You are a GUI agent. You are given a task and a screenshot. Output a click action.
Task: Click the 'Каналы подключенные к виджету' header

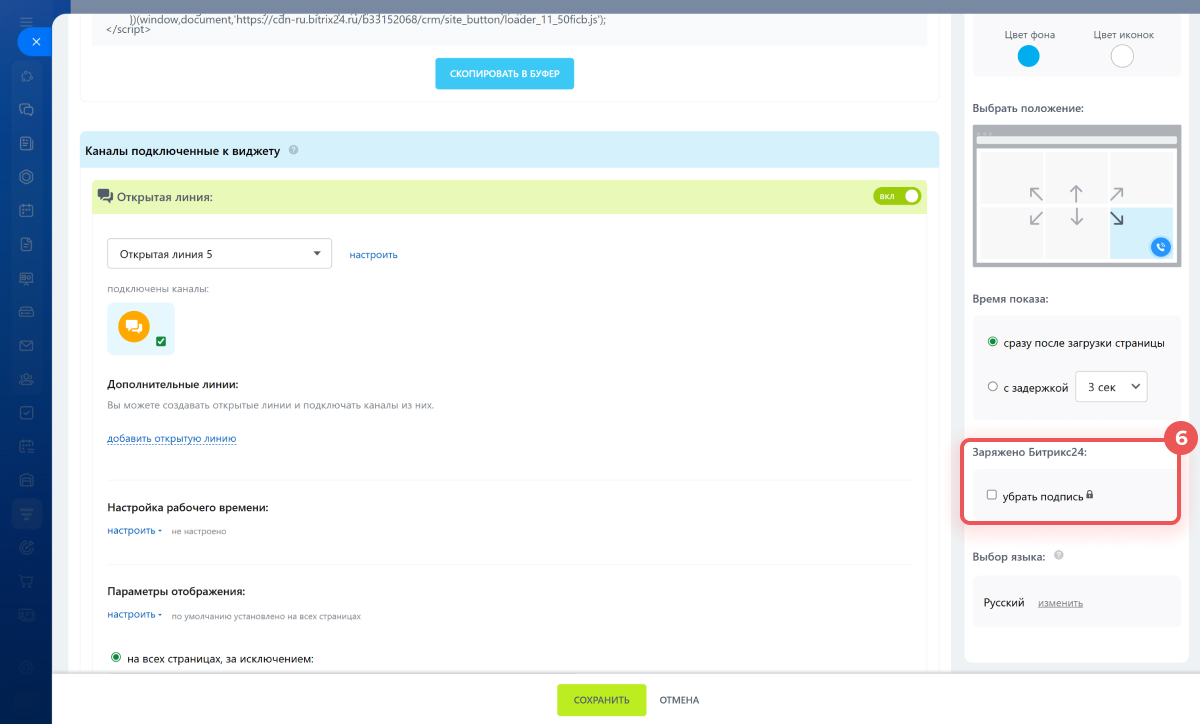184,150
